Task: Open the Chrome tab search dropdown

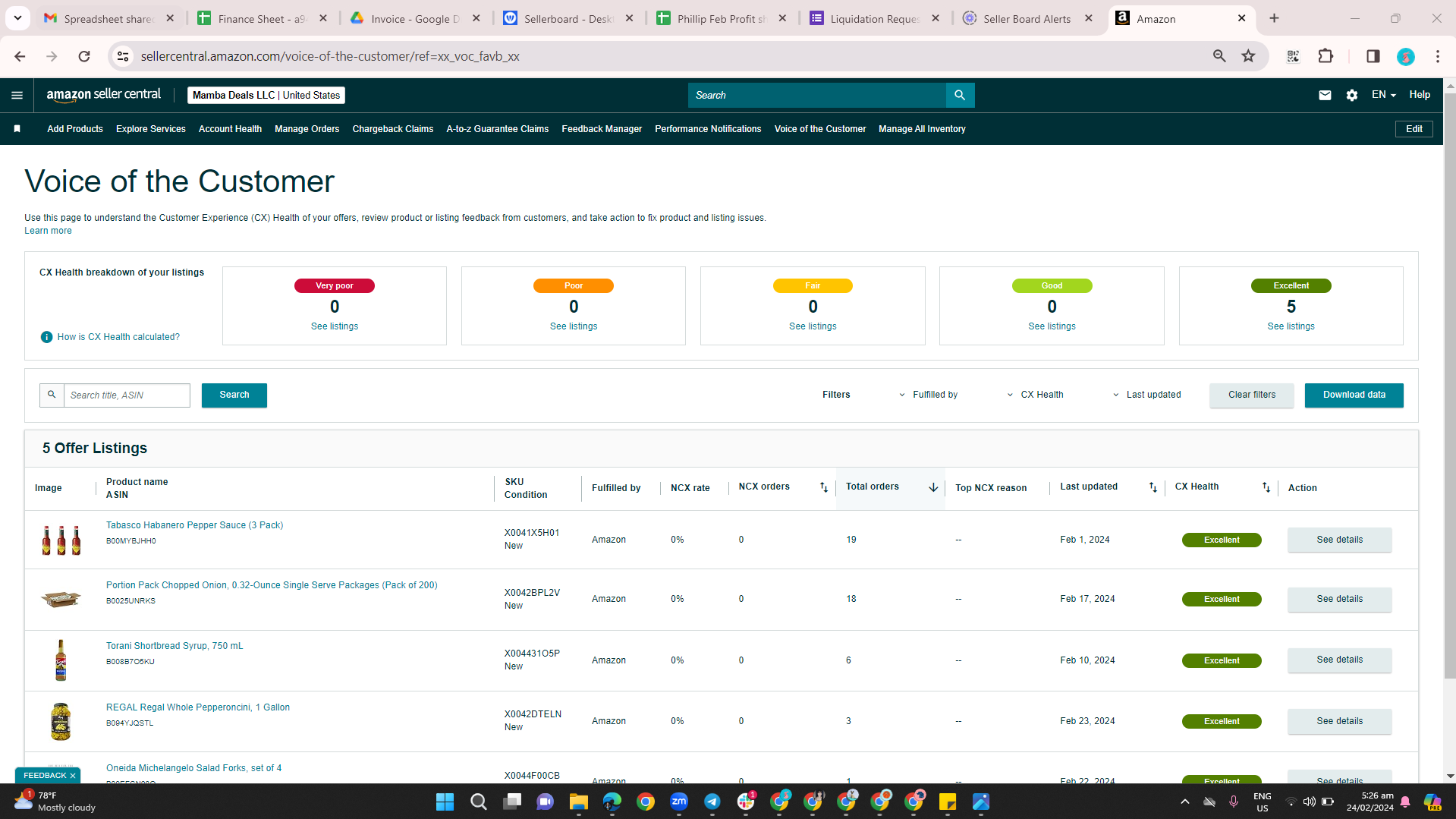Action: coord(17,18)
